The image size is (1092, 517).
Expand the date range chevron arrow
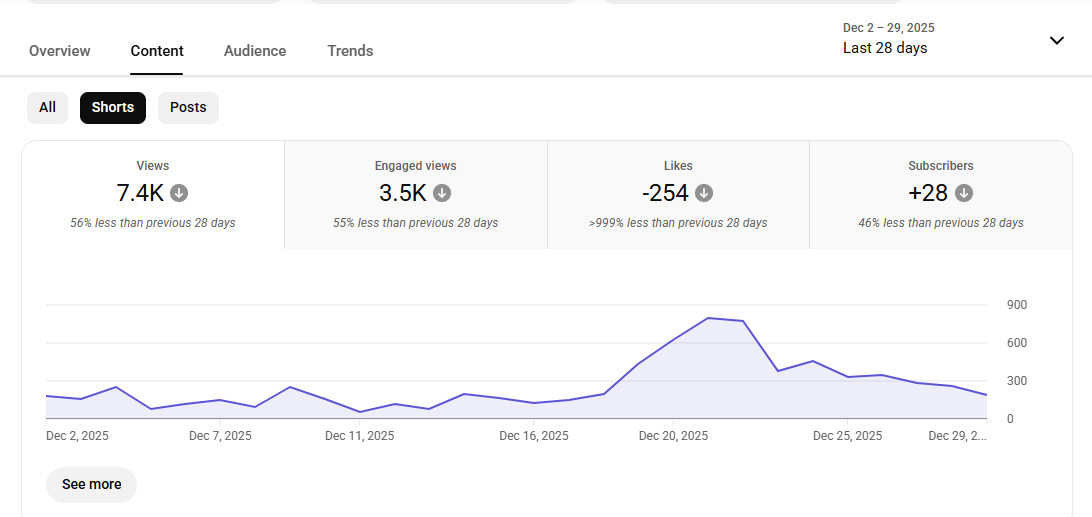1057,40
